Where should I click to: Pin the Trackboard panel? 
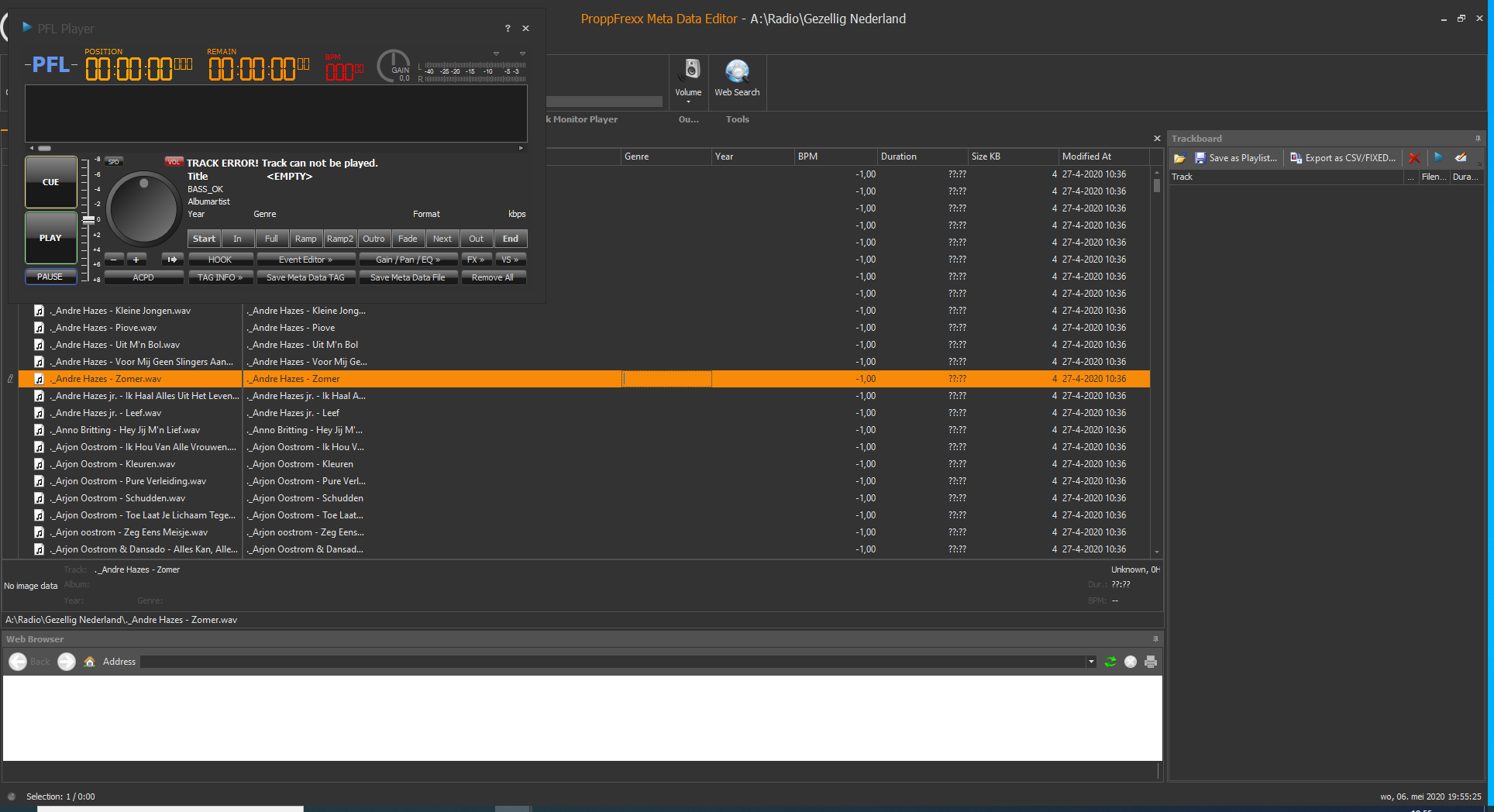1478,139
